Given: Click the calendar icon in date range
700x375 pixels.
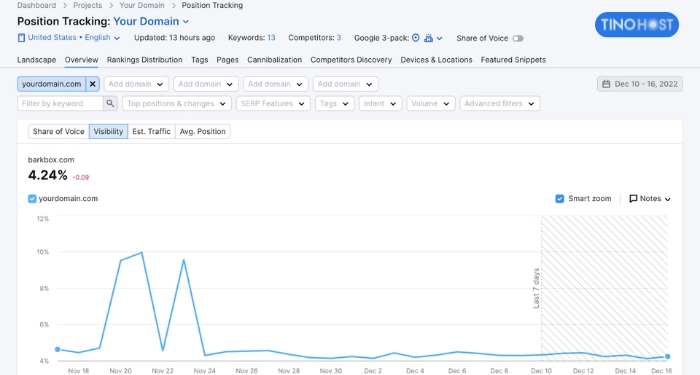Looking at the screenshot, I should [606, 84].
